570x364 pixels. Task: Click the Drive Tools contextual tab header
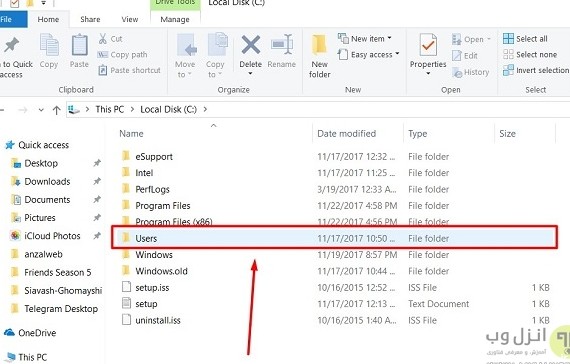click(x=175, y=4)
